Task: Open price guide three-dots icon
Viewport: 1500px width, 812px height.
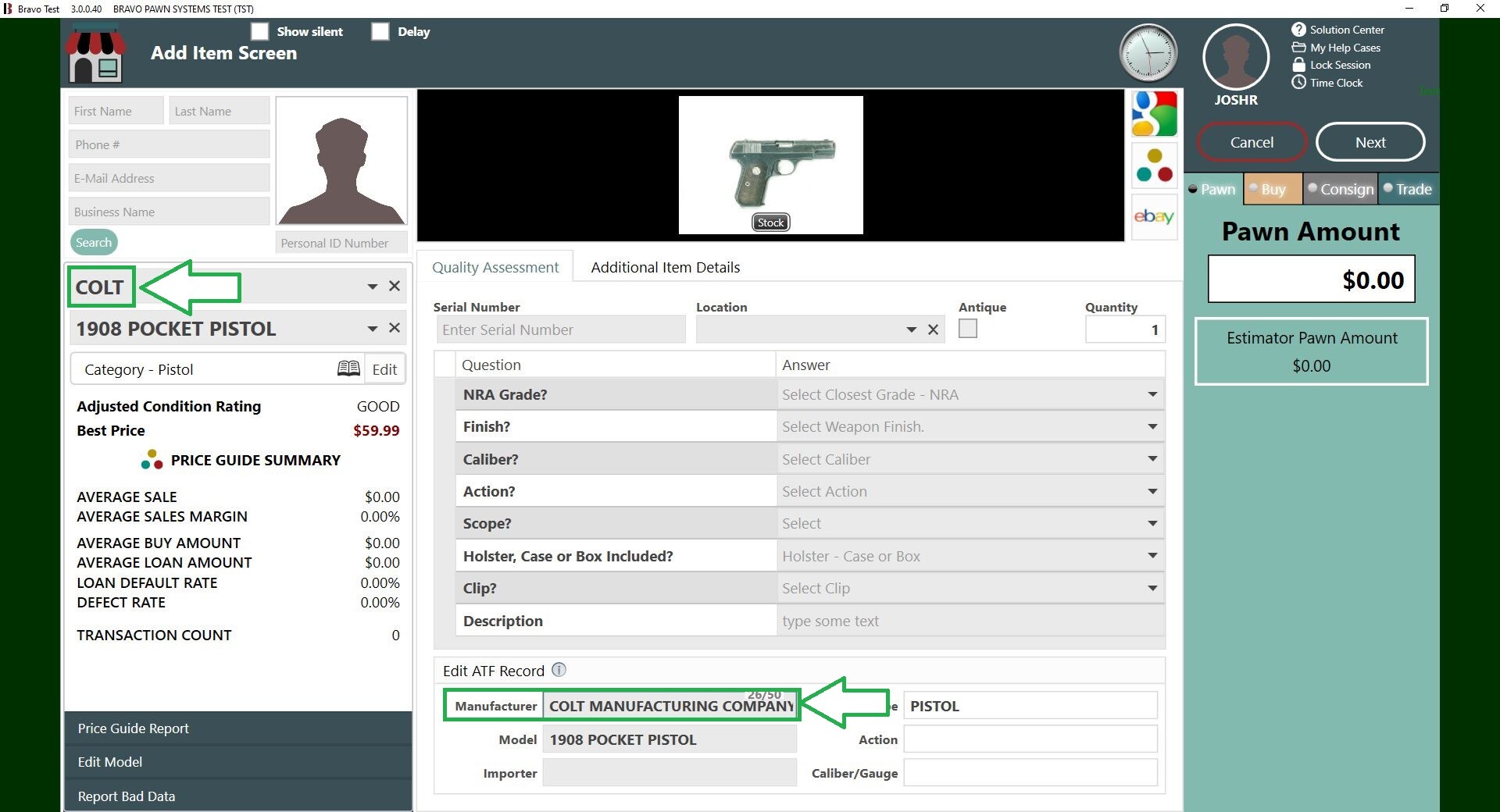Action: point(1154,166)
